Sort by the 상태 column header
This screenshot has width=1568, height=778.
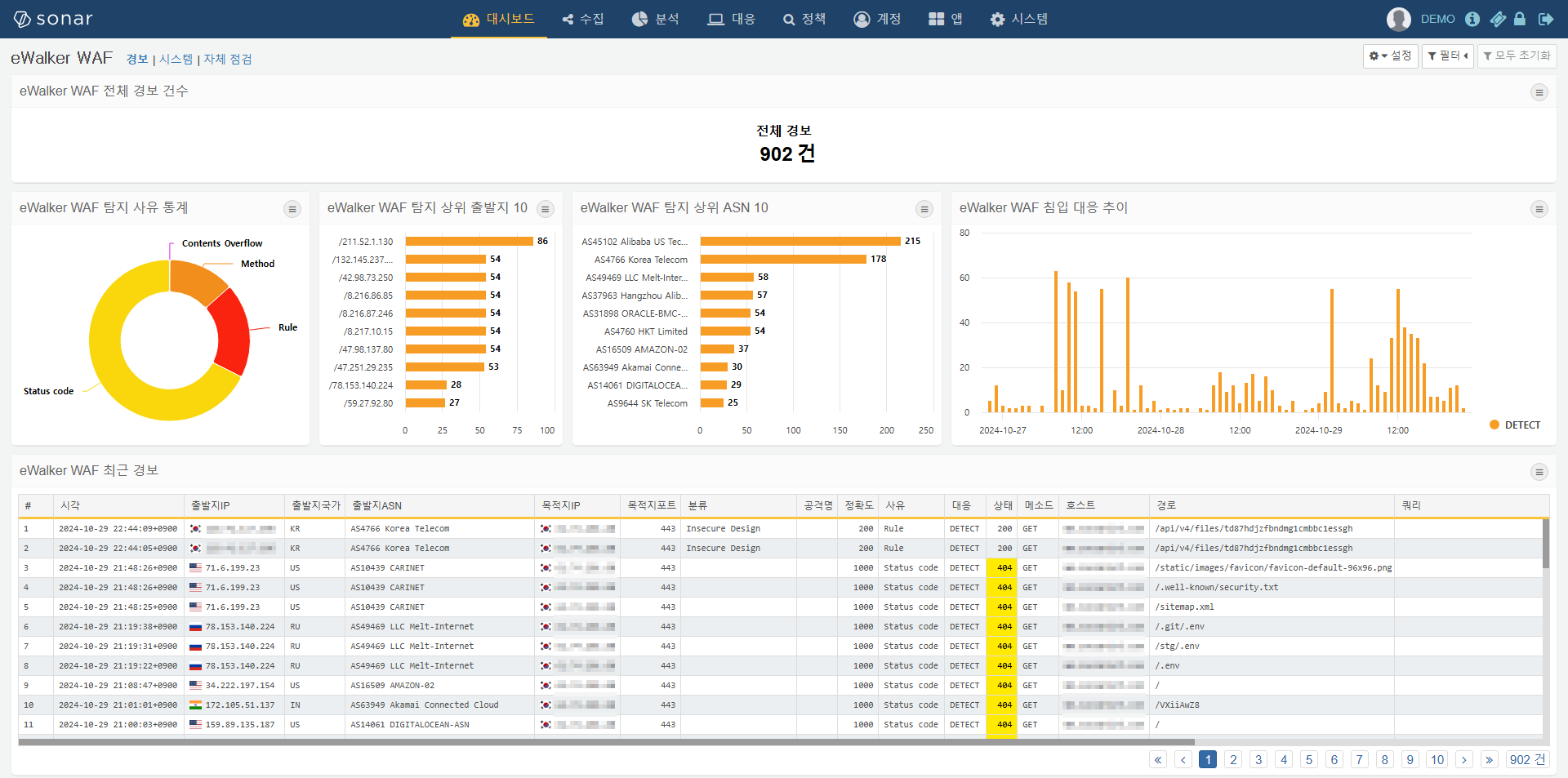(x=1002, y=505)
